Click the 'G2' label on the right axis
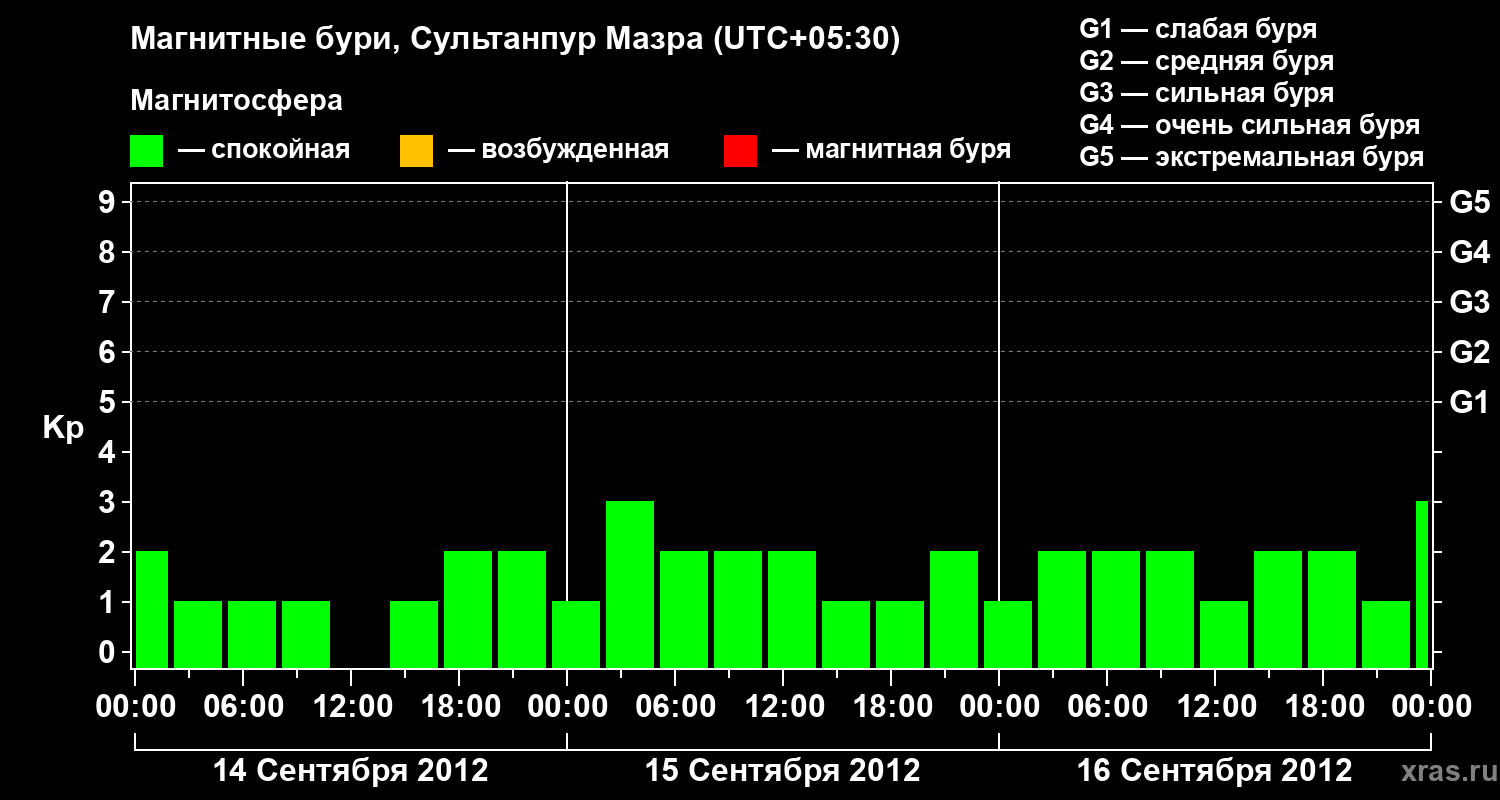 [1469, 352]
